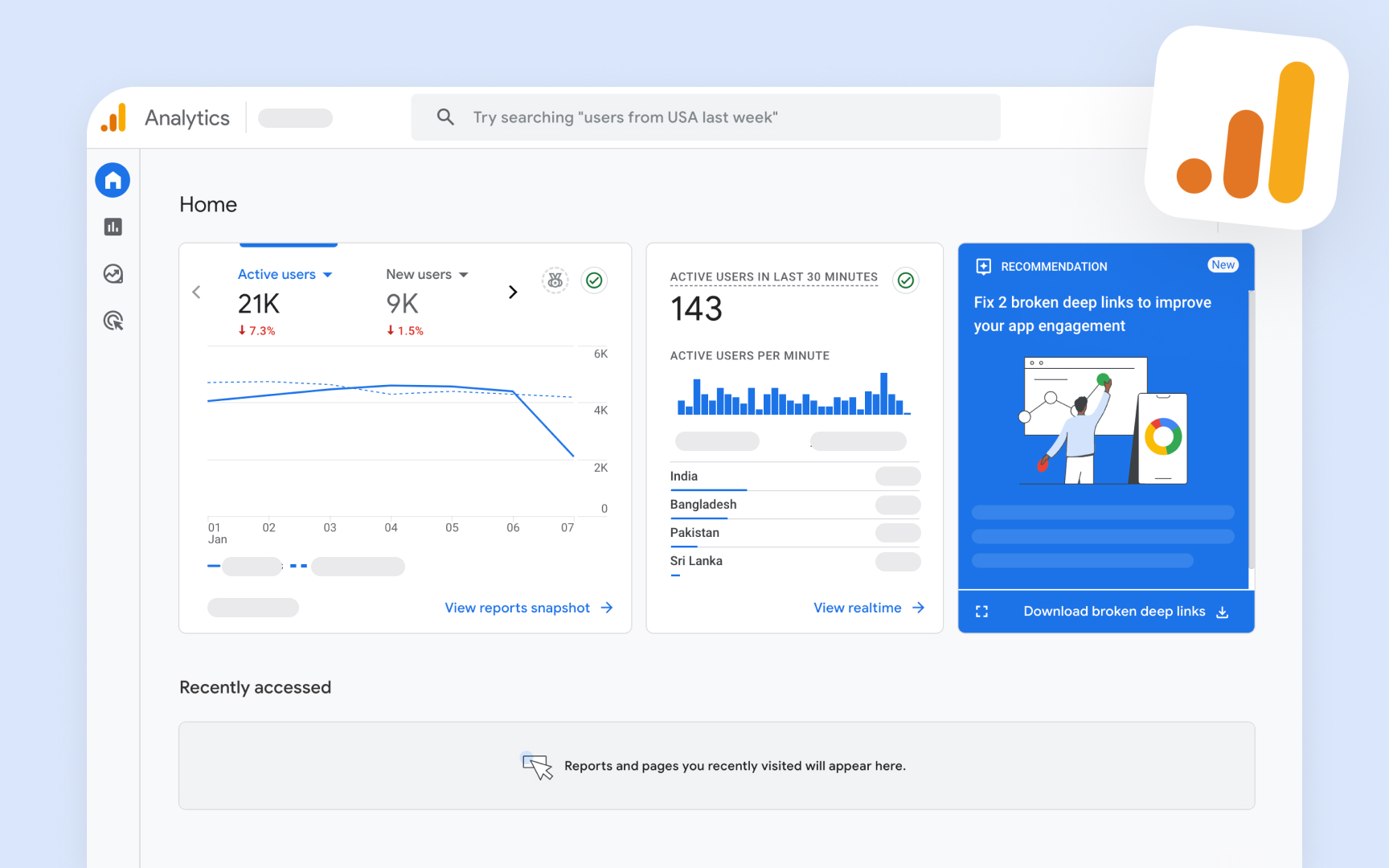Select the Reports icon in the sidebar
The width and height of the screenshot is (1389, 868).
point(113,227)
